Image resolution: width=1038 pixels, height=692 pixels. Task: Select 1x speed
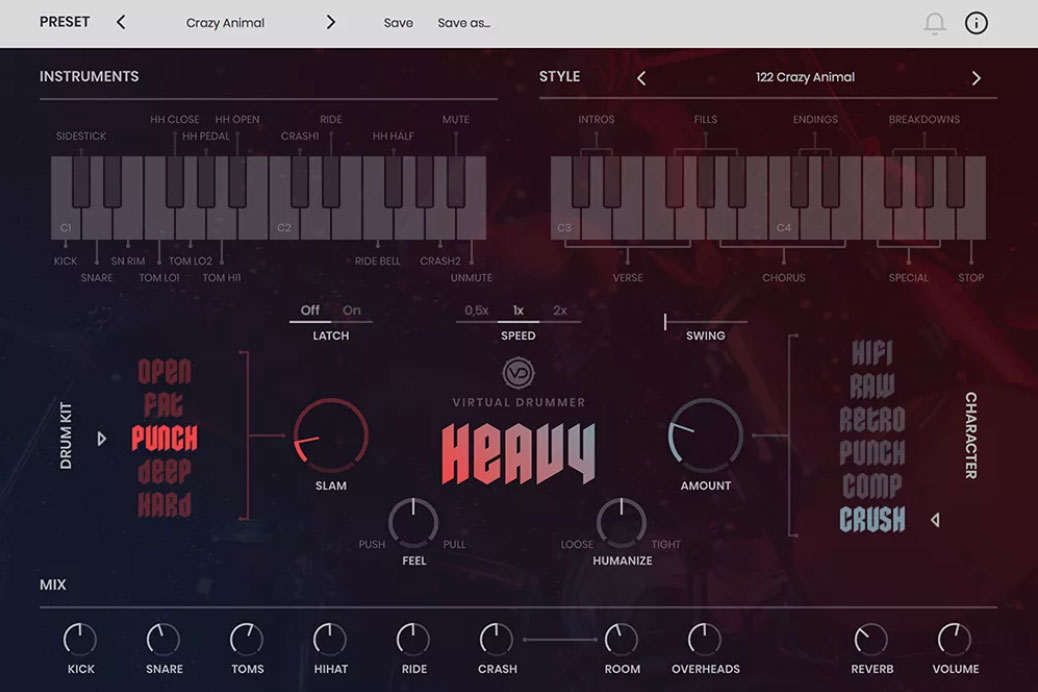(518, 310)
